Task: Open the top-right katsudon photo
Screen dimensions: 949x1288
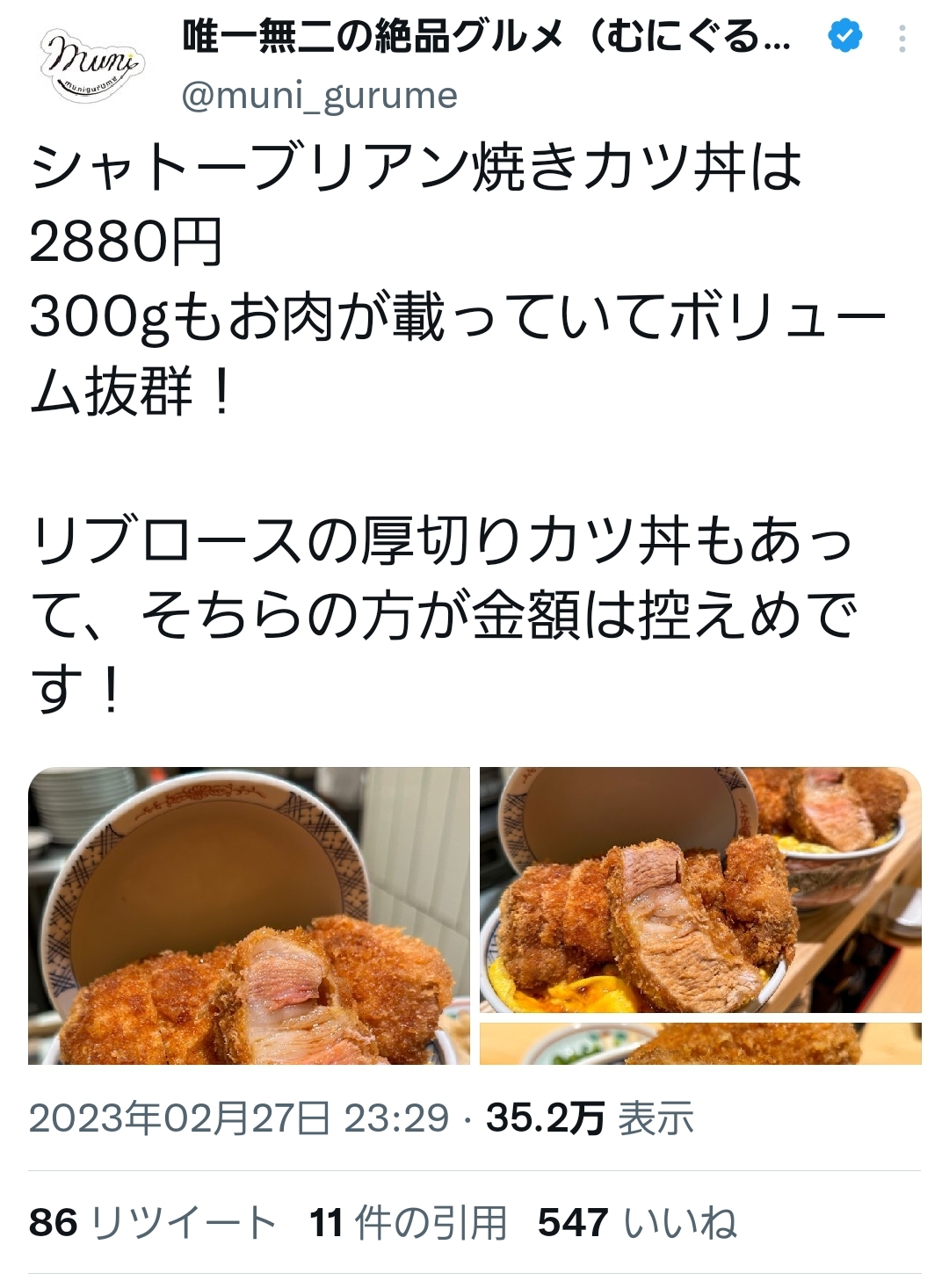Action: [700, 890]
